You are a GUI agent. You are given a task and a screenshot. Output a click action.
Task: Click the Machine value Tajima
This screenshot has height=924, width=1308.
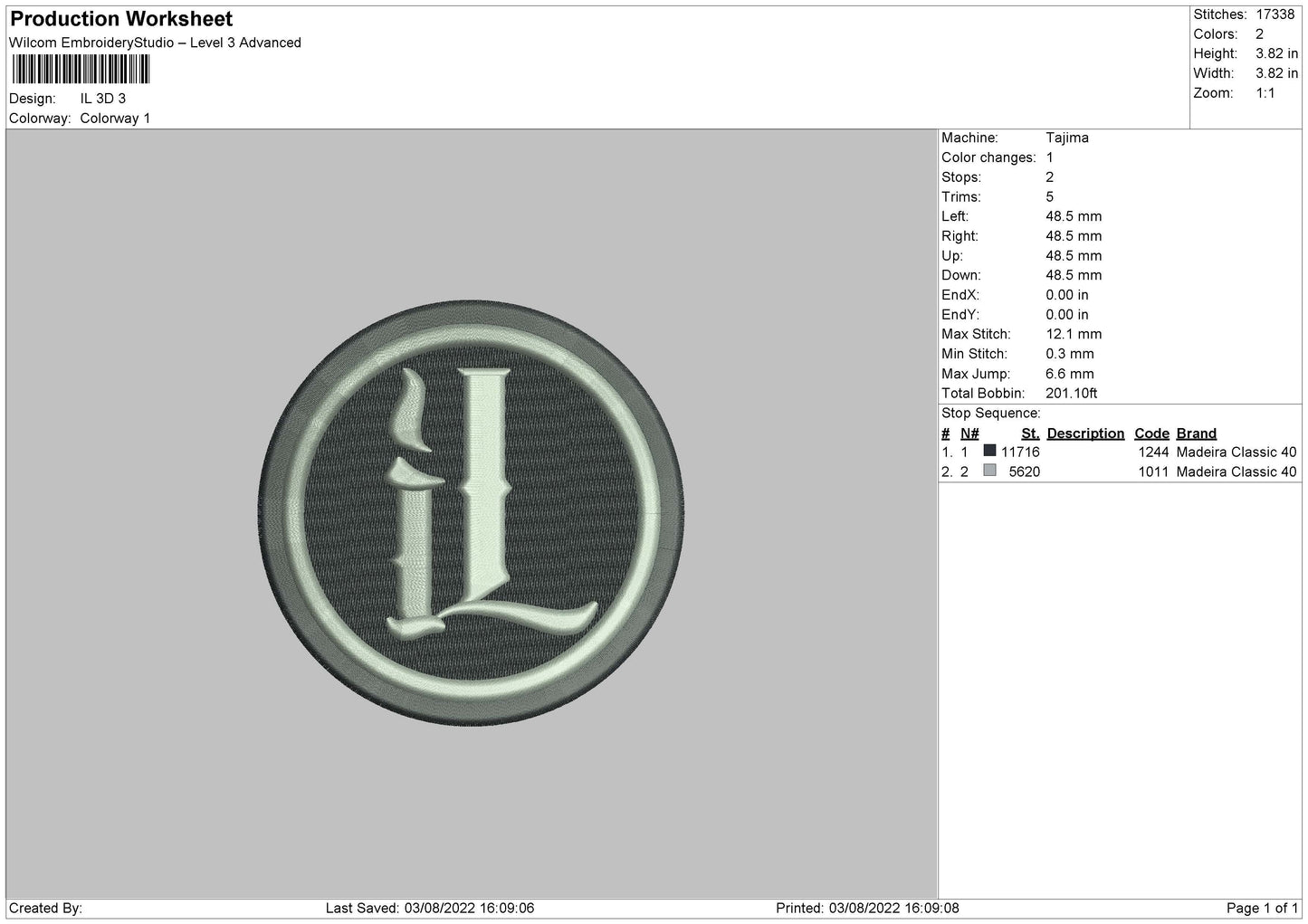(x=1067, y=138)
